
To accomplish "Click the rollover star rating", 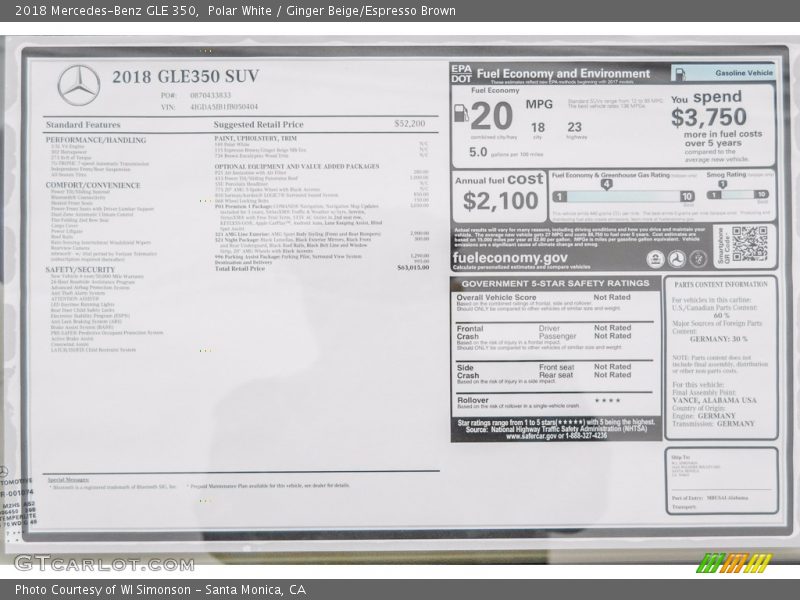I will pyautogui.click(x=608, y=401).
